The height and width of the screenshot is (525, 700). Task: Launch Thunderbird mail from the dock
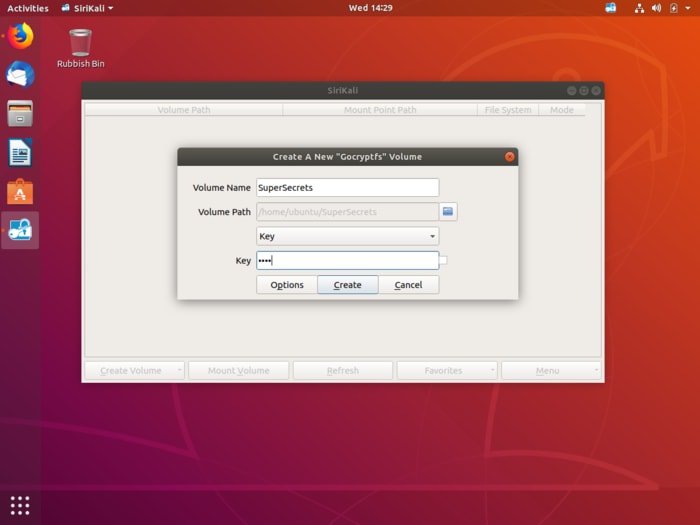(x=20, y=75)
